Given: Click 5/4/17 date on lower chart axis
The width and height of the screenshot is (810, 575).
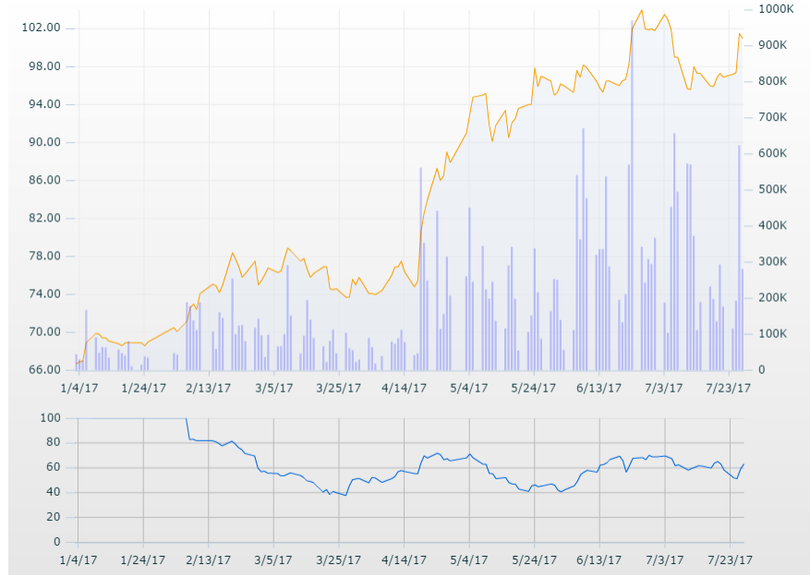Looking at the screenshot, I should point(468,560).
